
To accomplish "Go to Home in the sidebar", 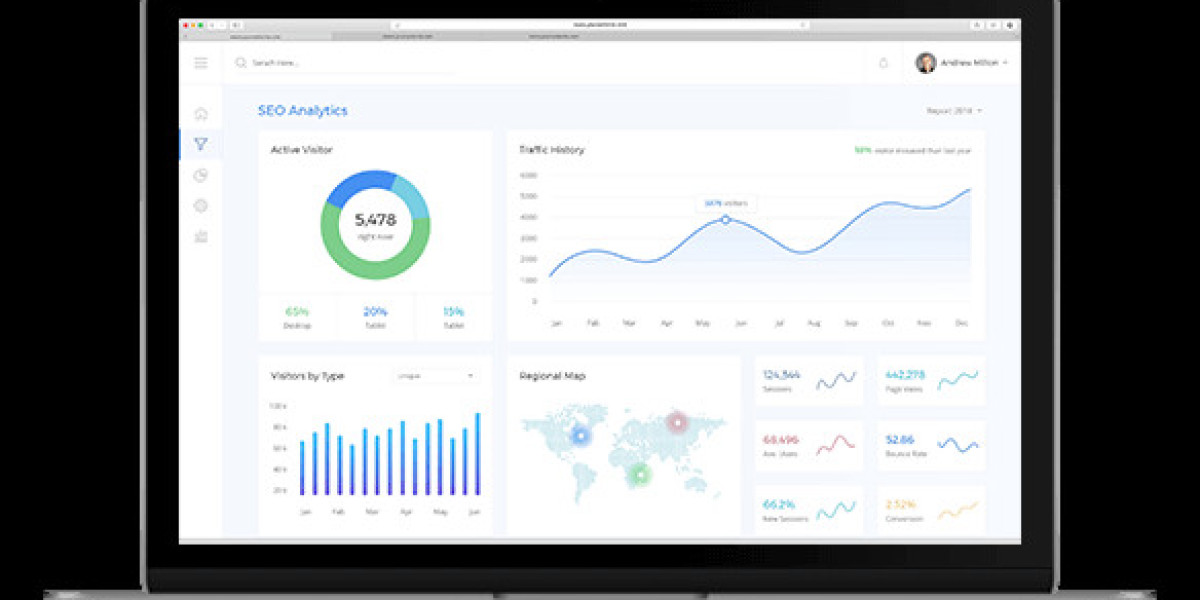I will 201,113.
